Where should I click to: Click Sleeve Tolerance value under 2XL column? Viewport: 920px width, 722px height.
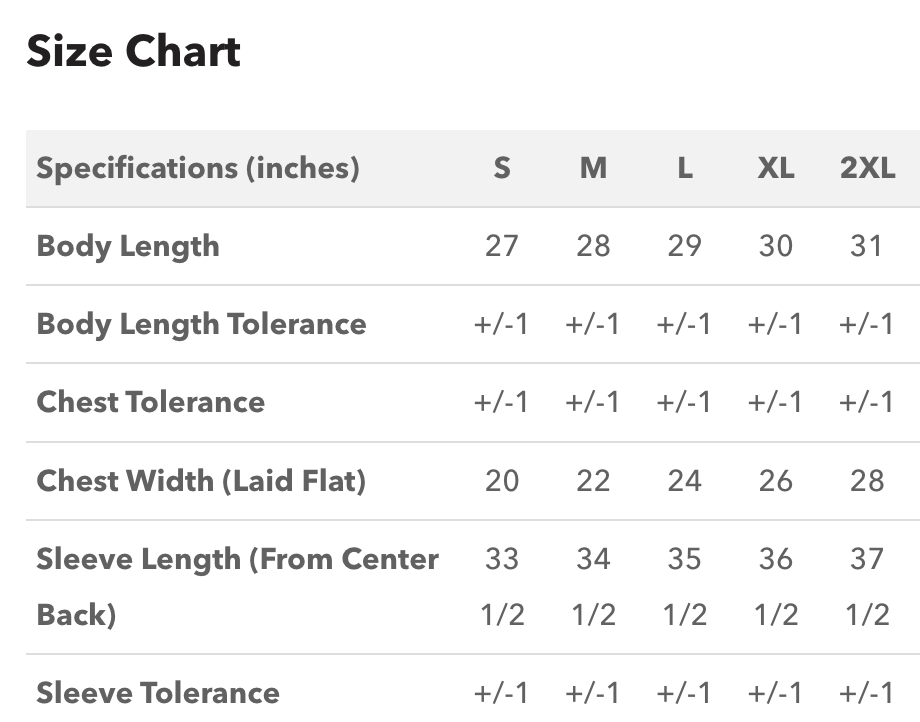click(867, 693)
